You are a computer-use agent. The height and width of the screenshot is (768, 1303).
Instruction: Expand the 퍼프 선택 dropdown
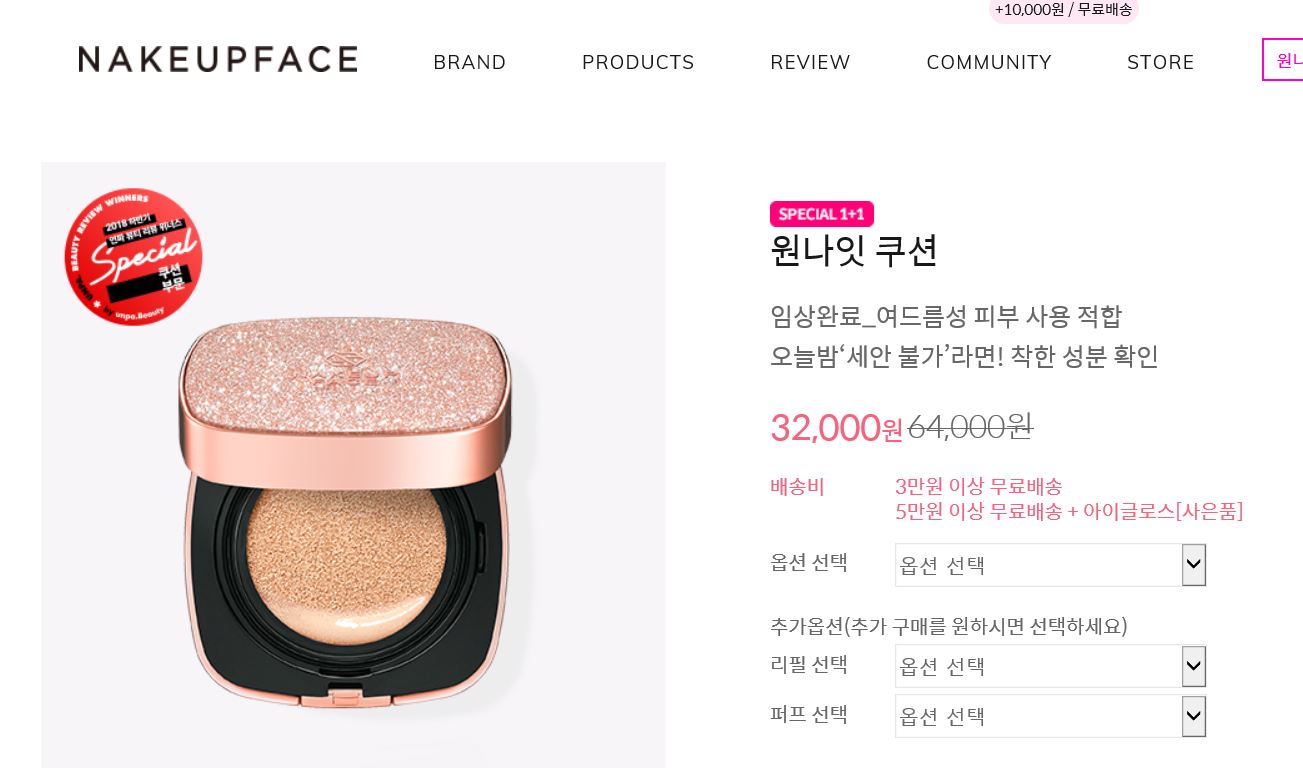[1050, 716]
